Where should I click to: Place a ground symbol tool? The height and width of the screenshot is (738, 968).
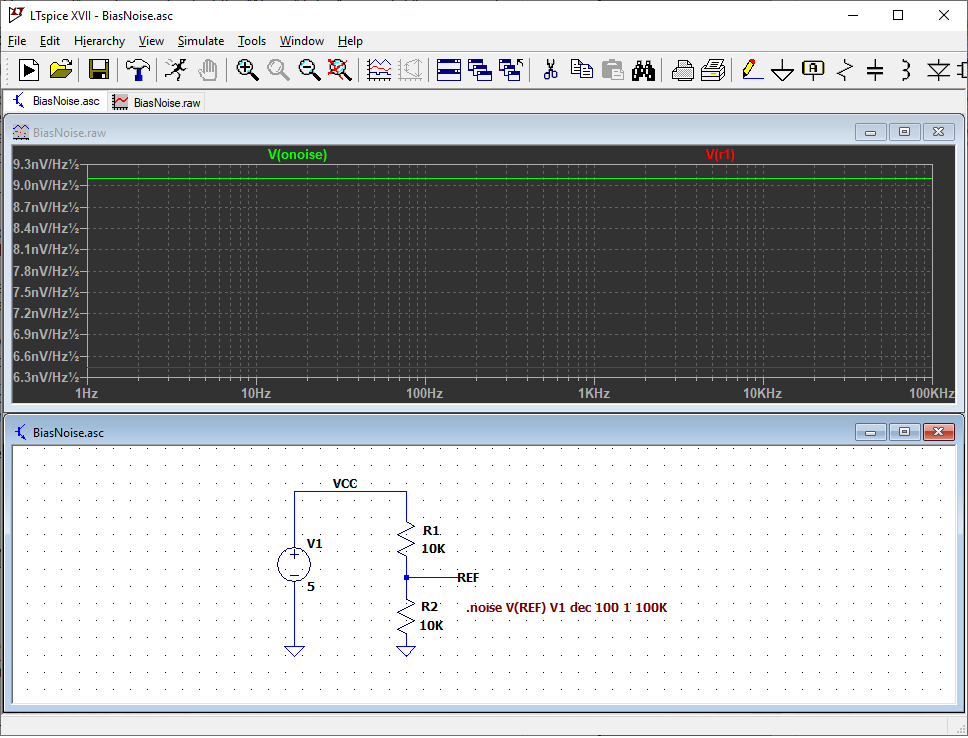782,71
